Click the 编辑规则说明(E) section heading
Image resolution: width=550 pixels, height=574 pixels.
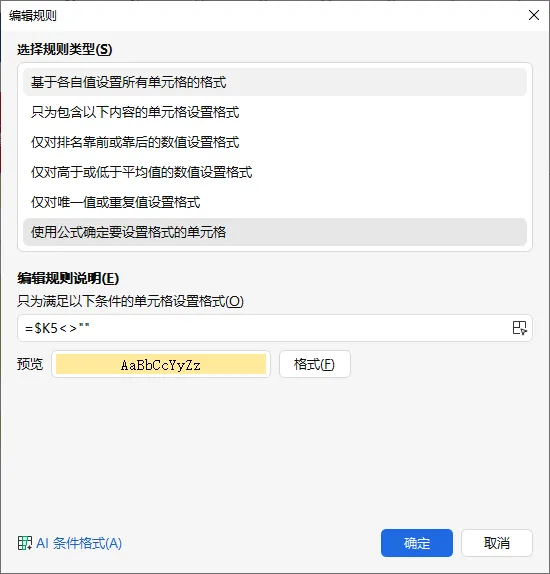(68, 278)
